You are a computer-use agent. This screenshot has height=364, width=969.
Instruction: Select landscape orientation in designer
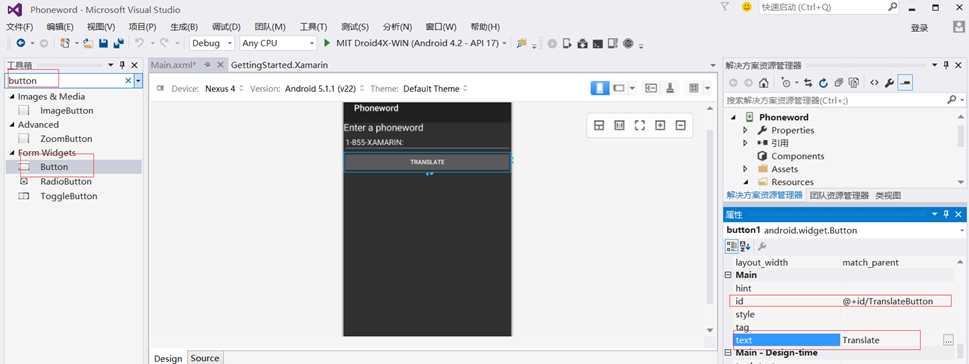tap(619, 88)
